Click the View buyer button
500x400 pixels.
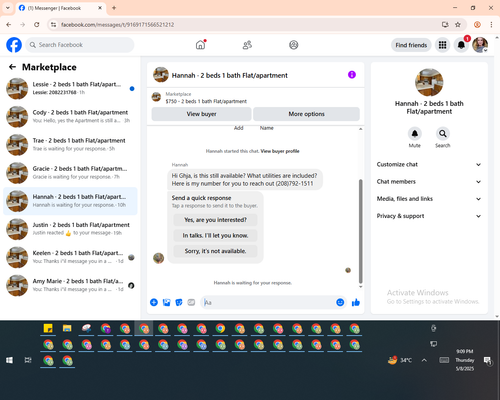click(201, 114)
